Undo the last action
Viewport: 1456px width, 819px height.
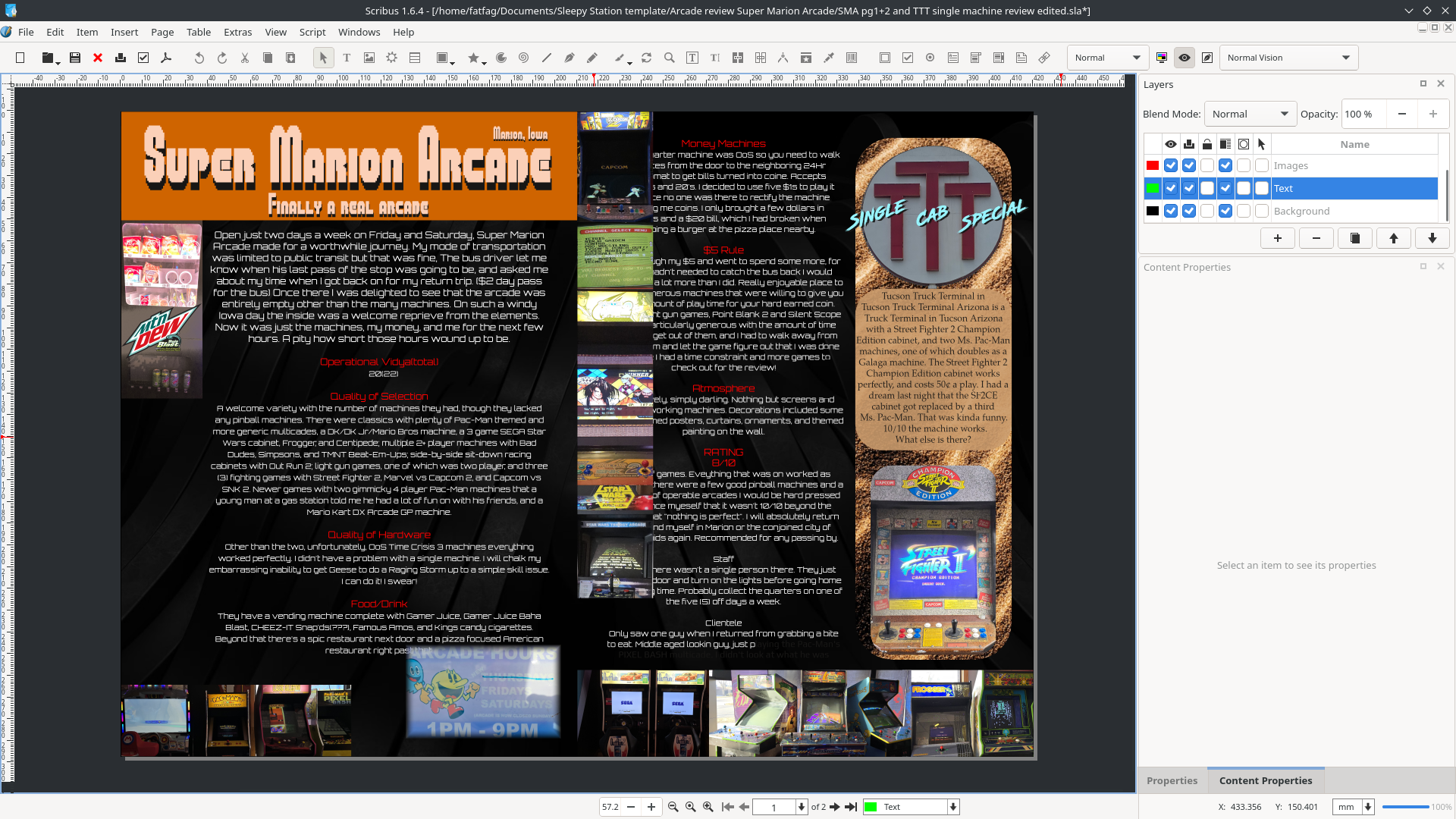199,58
